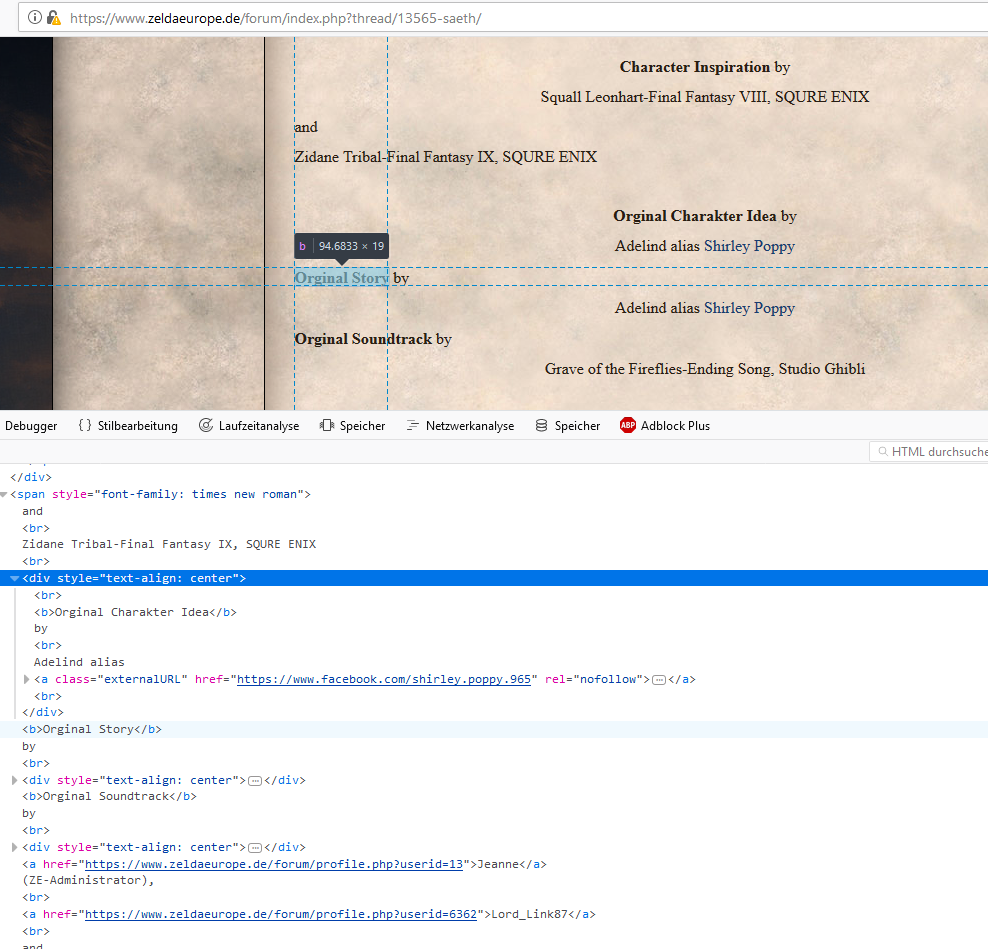
Task: Open the profile.php?userid=13 href link
Action: 274,865
